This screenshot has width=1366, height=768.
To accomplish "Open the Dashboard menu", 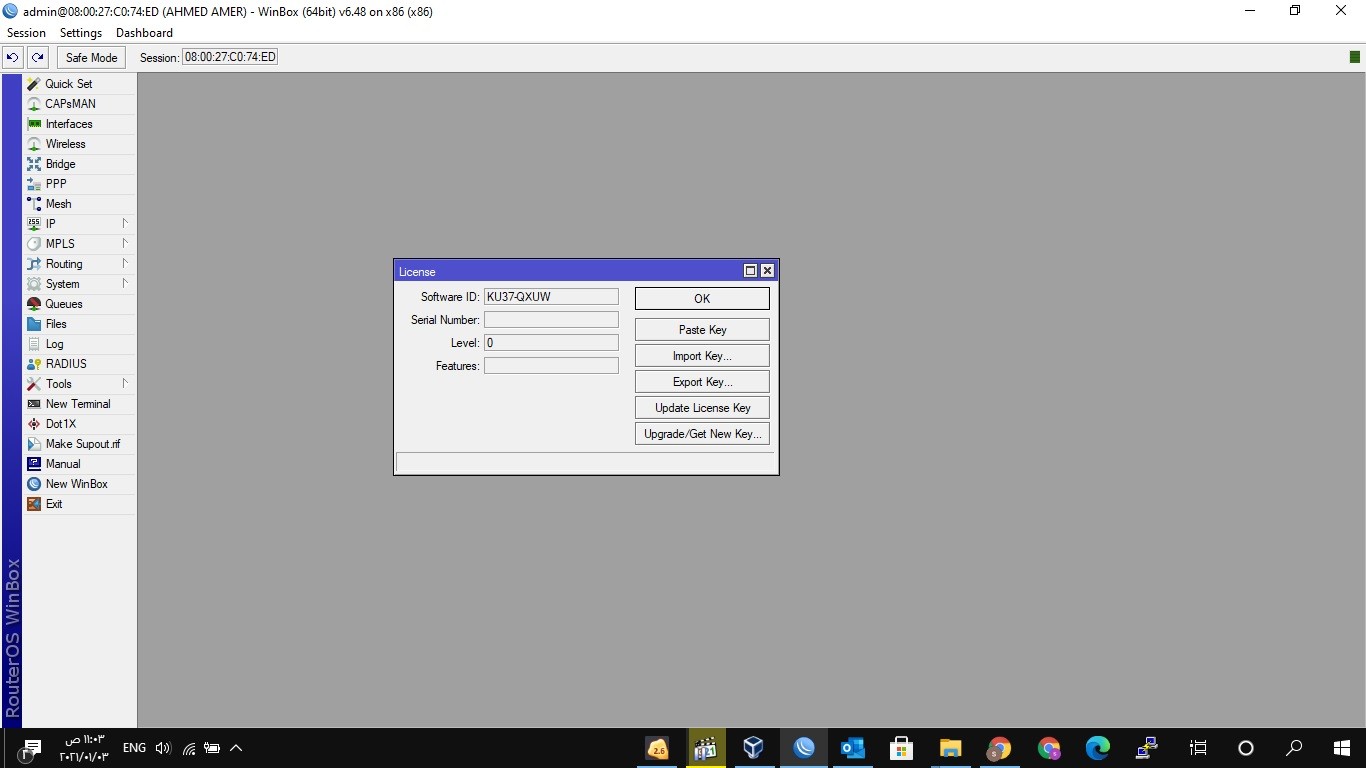I will pos(144,33).
